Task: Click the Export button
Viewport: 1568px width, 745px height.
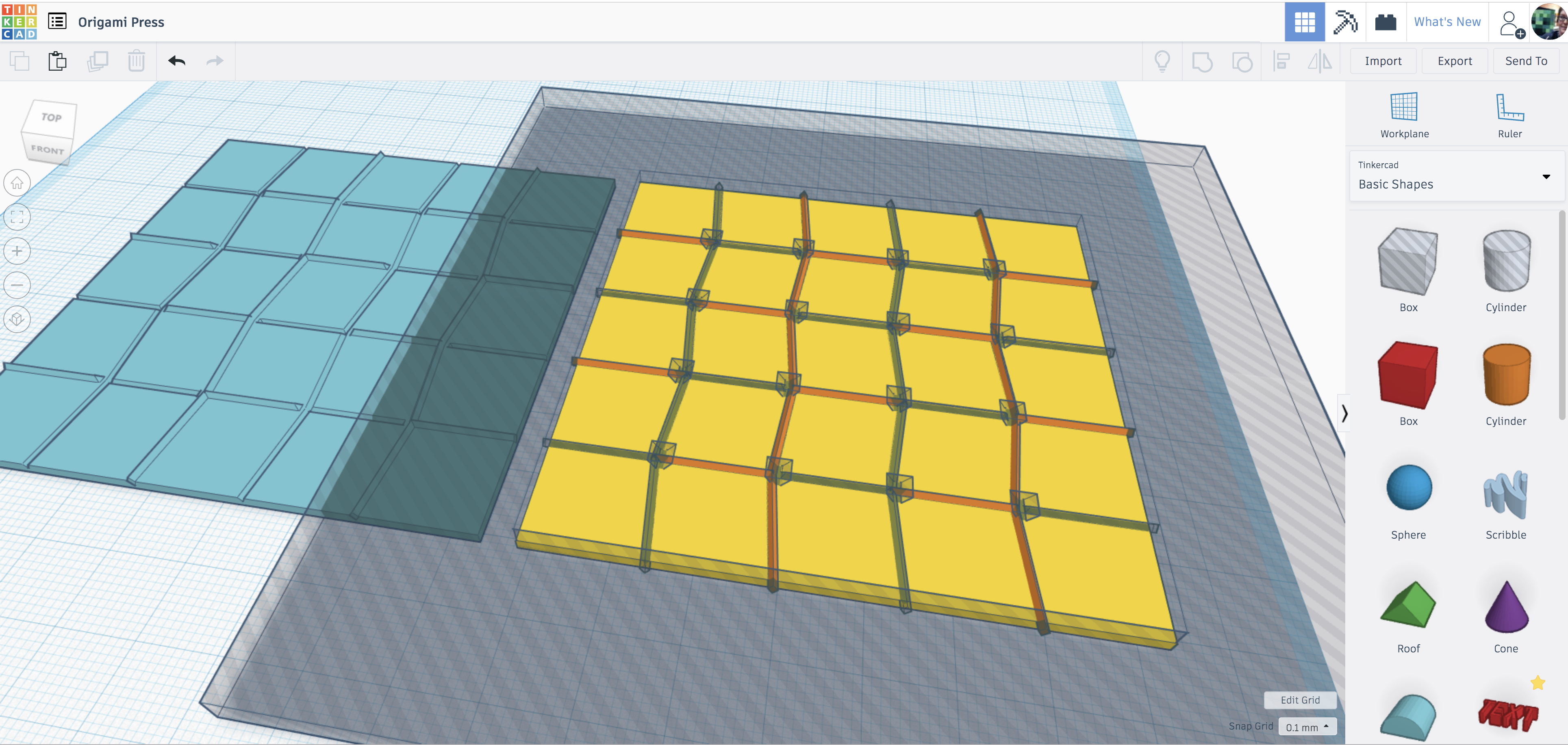Action: pyautogui.click(x=1454, y=61)
